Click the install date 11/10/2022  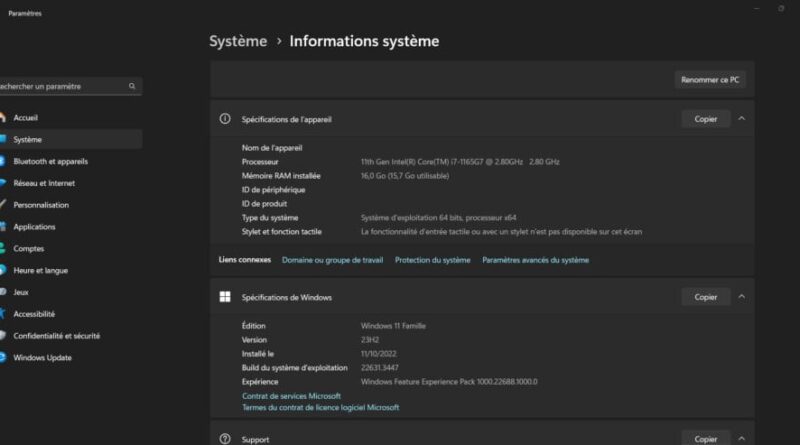[379, 354]
